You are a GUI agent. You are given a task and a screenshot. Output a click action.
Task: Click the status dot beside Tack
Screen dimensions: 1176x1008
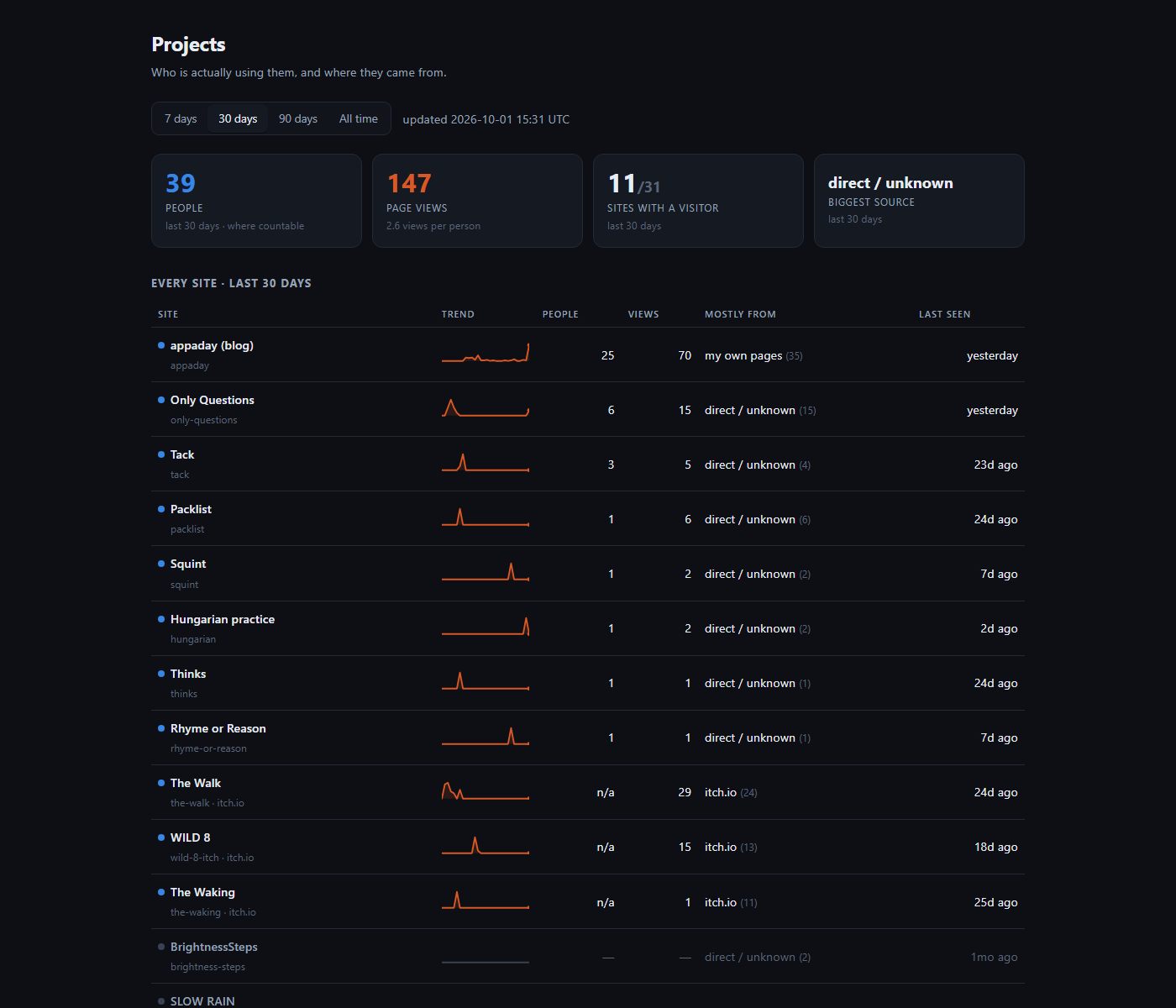coord(161,454)
